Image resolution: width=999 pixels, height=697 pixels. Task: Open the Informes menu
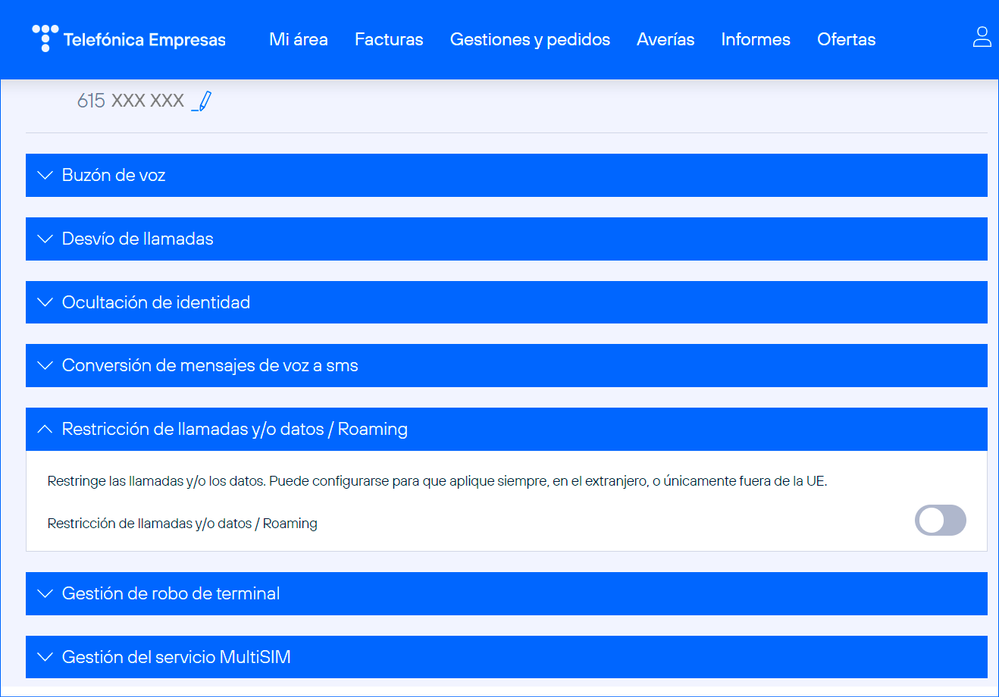click(755, 40)
